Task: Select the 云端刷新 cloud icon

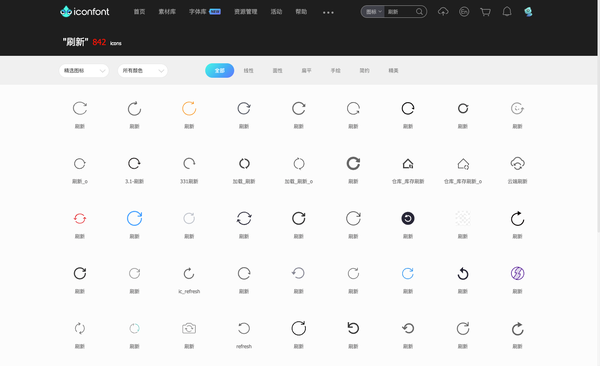Action: tap(517, 163)
